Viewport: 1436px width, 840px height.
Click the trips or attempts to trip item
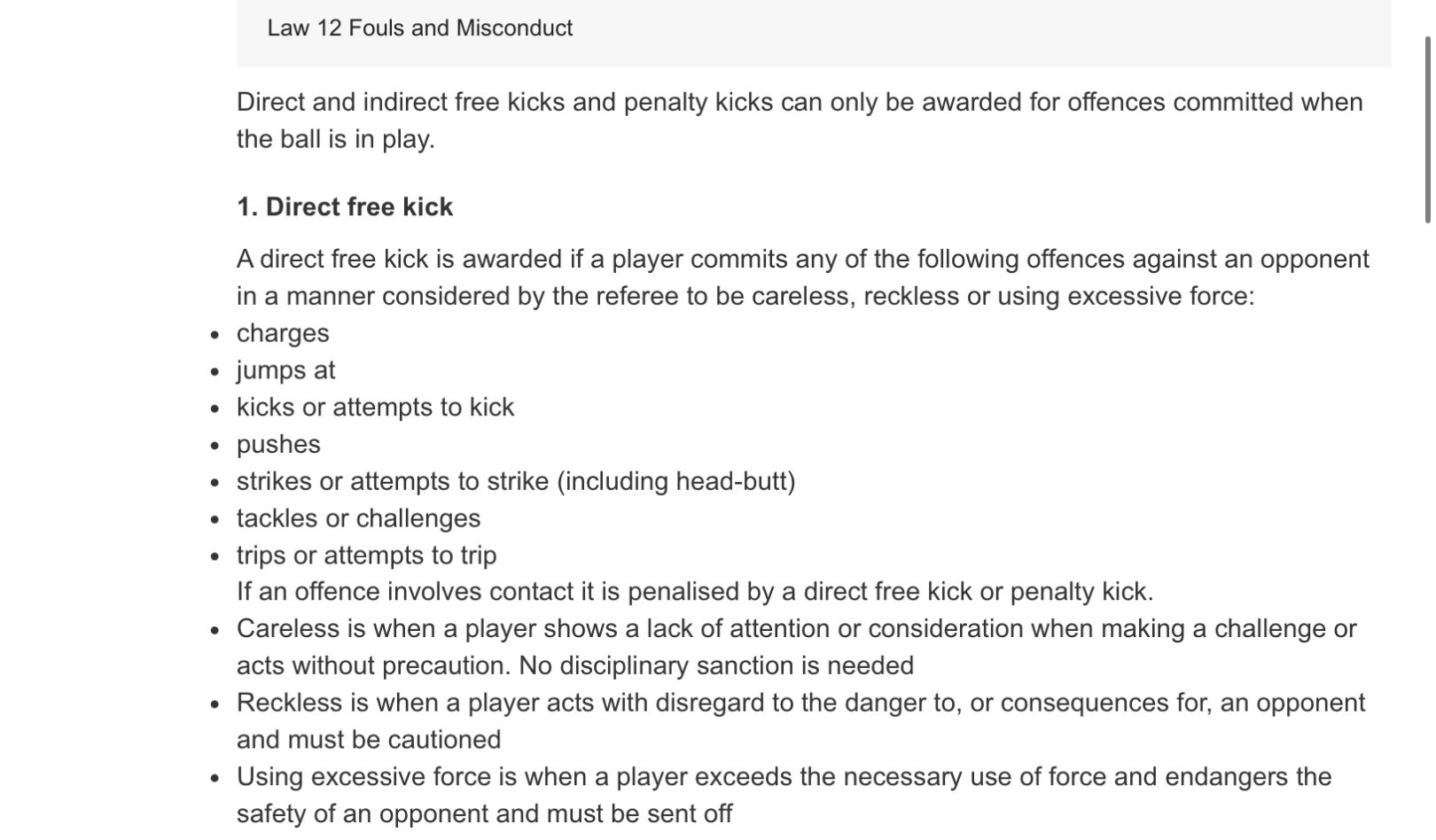(366, 556)
